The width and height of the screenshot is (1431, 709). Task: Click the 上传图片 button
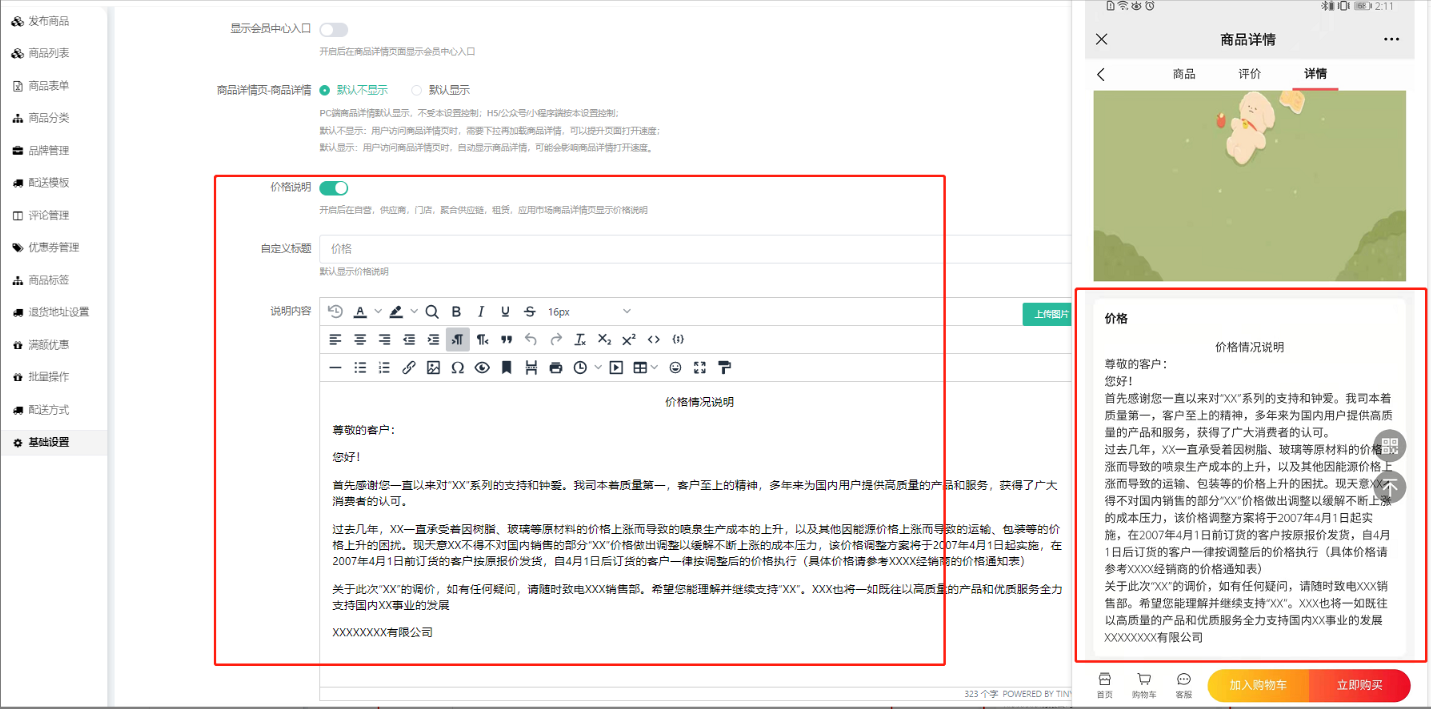pos(1049,314)
